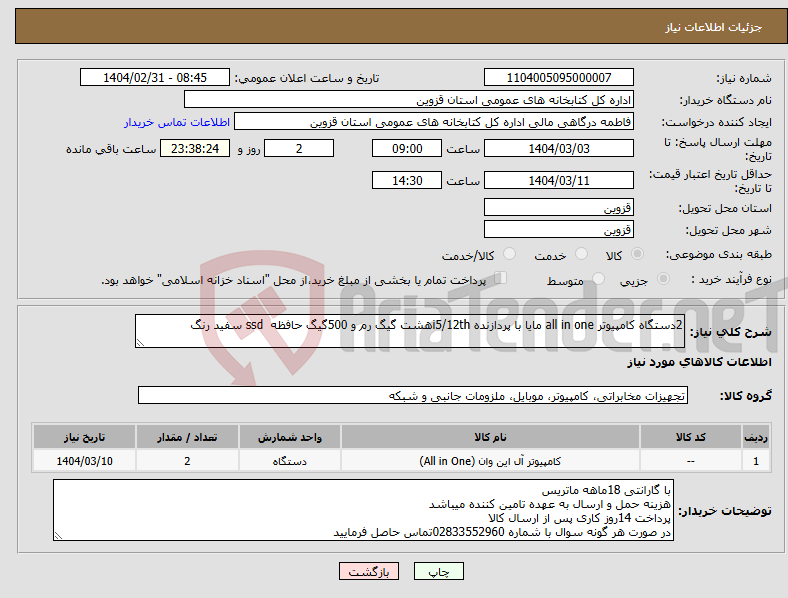Viewport: 788px width, 598px height.
Task: Click the واحد شمارش column header
Action: click(x=290, y=437)
